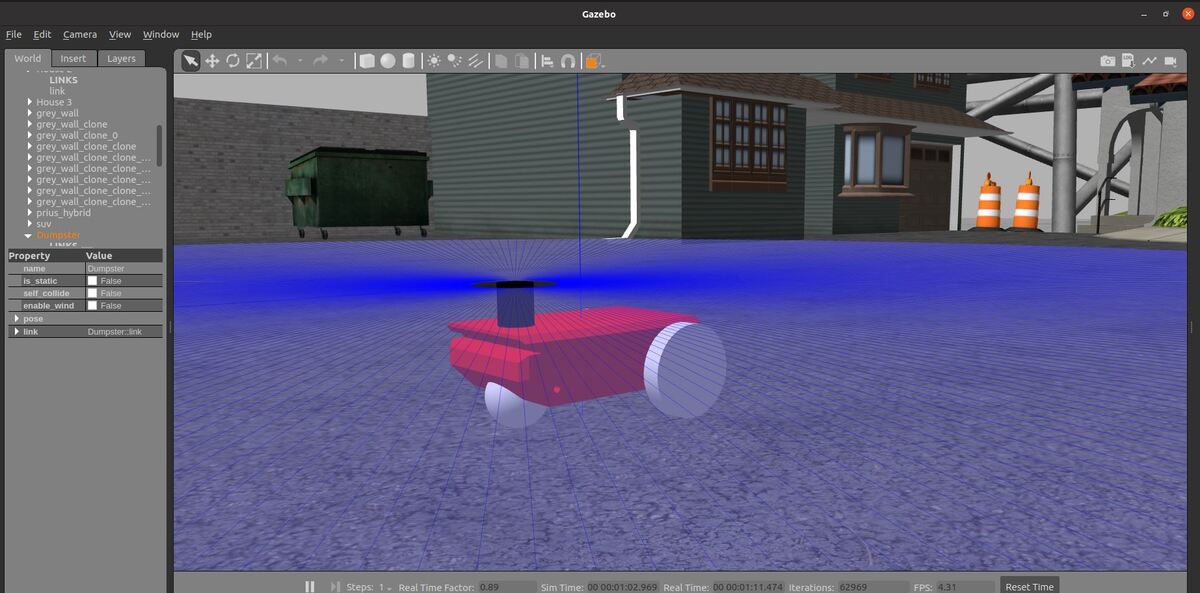Take a screenshot with the camera icon
The width and height of the screenshot is (1200, 593).
(1106, 60)
